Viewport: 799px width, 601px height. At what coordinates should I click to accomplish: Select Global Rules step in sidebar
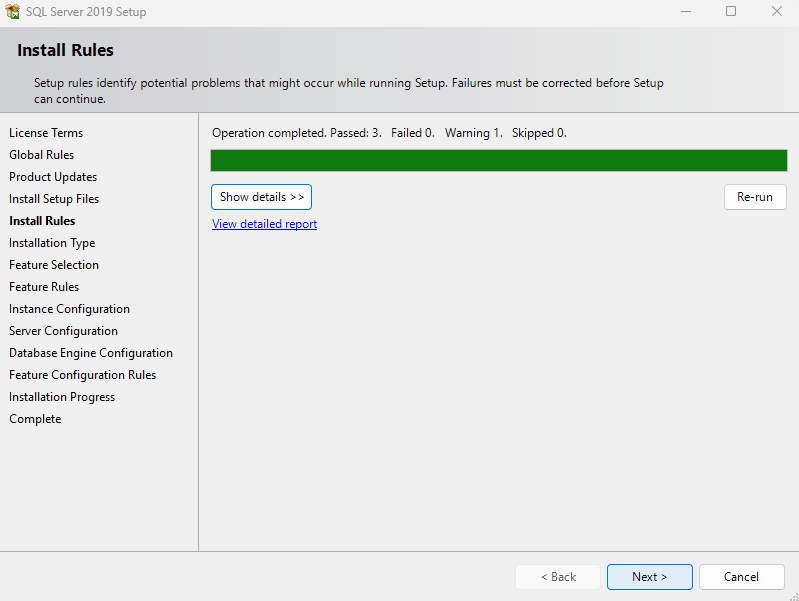click(41, 155)
